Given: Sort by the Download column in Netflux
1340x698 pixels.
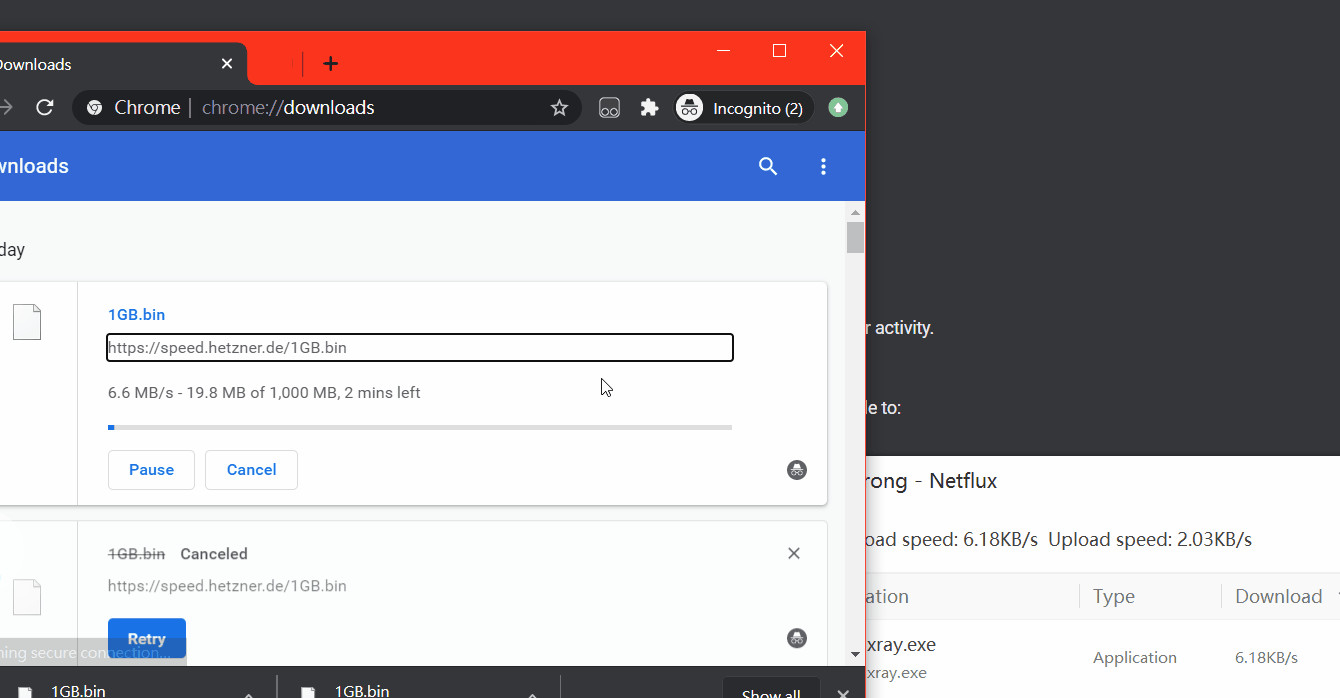Looking at the screenshot, I should point(1279,596).
